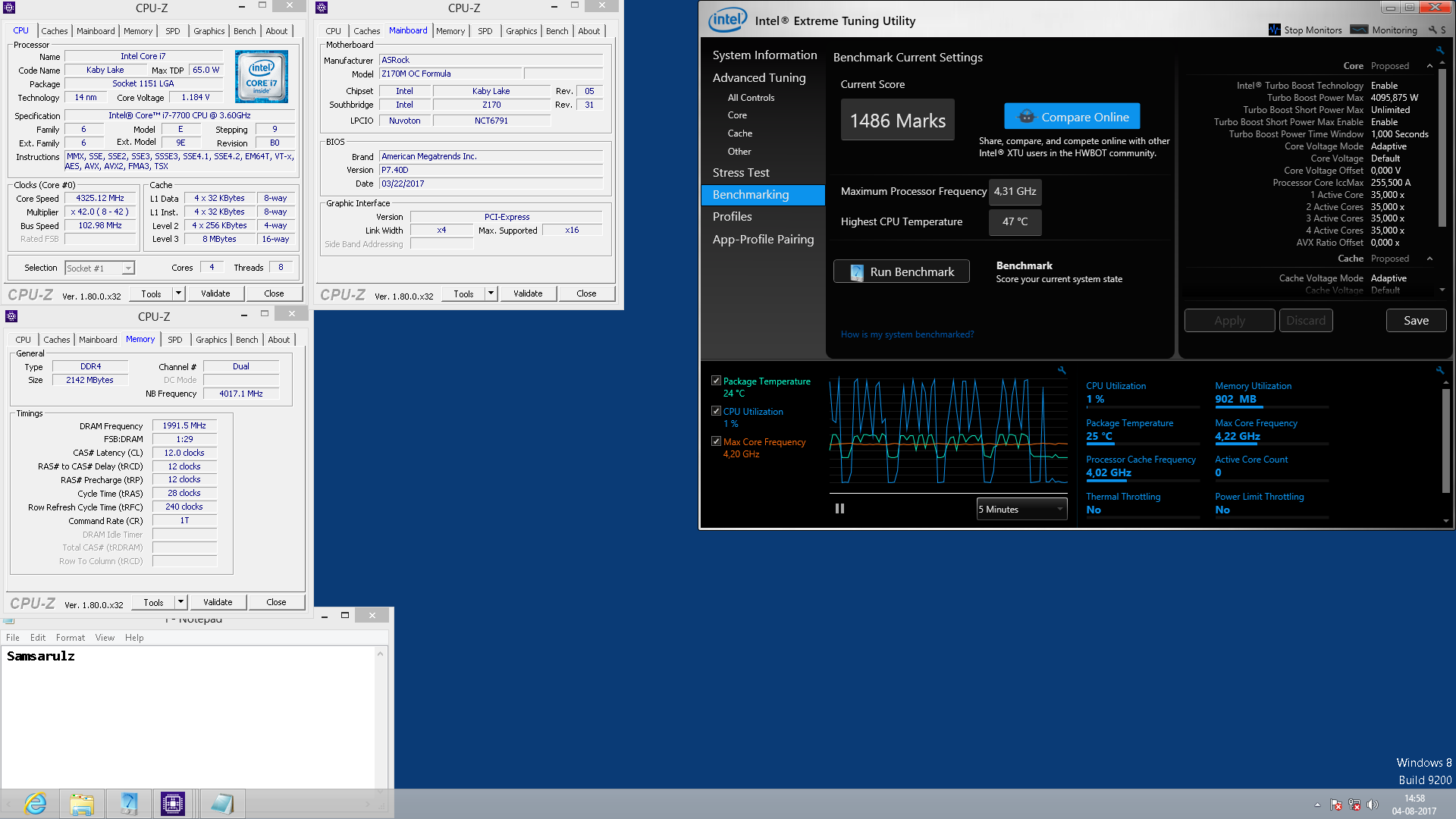Pause the XTU monitoring graph

(839, 509)
